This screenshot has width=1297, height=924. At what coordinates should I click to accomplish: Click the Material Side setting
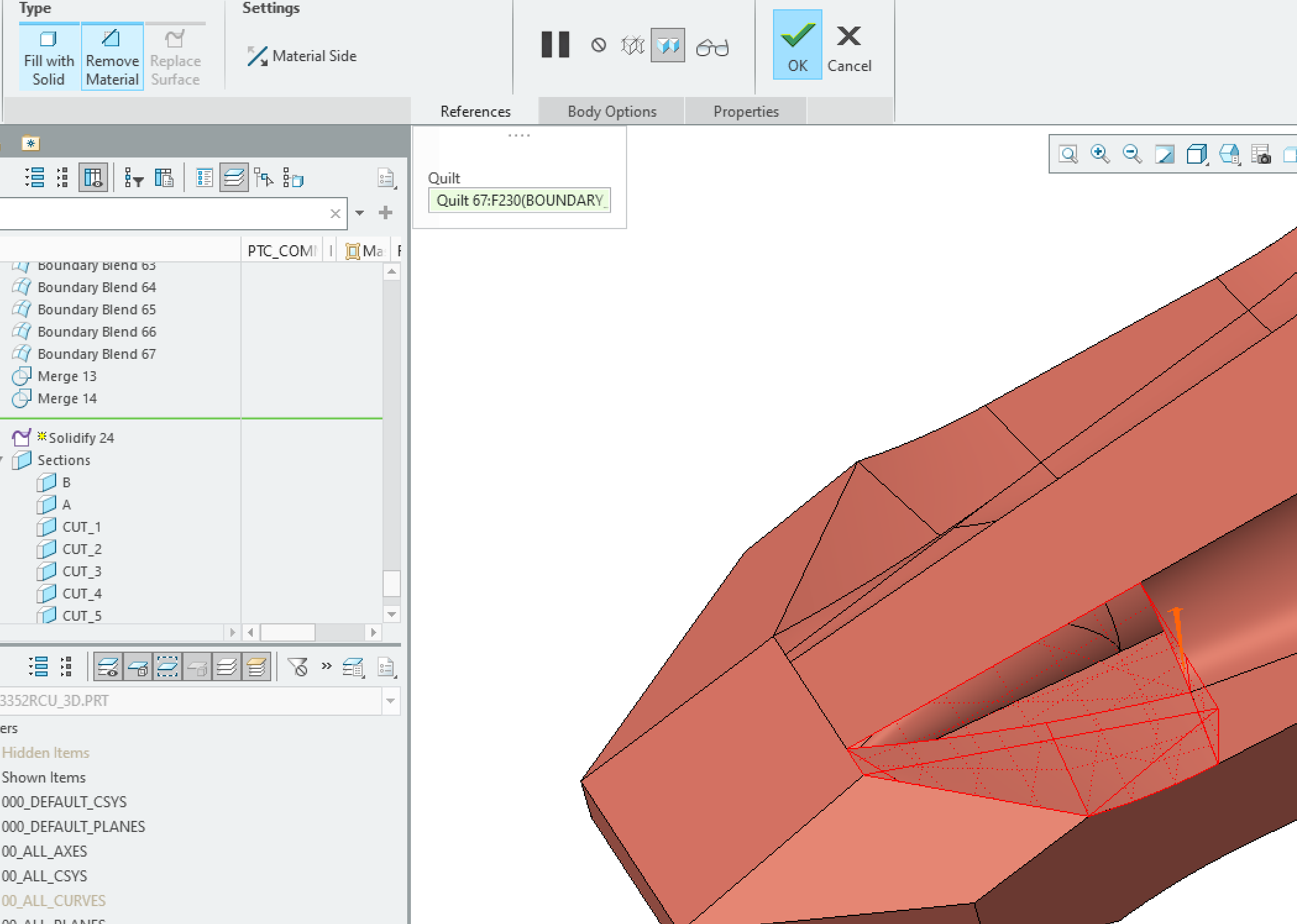click(302, 56)
